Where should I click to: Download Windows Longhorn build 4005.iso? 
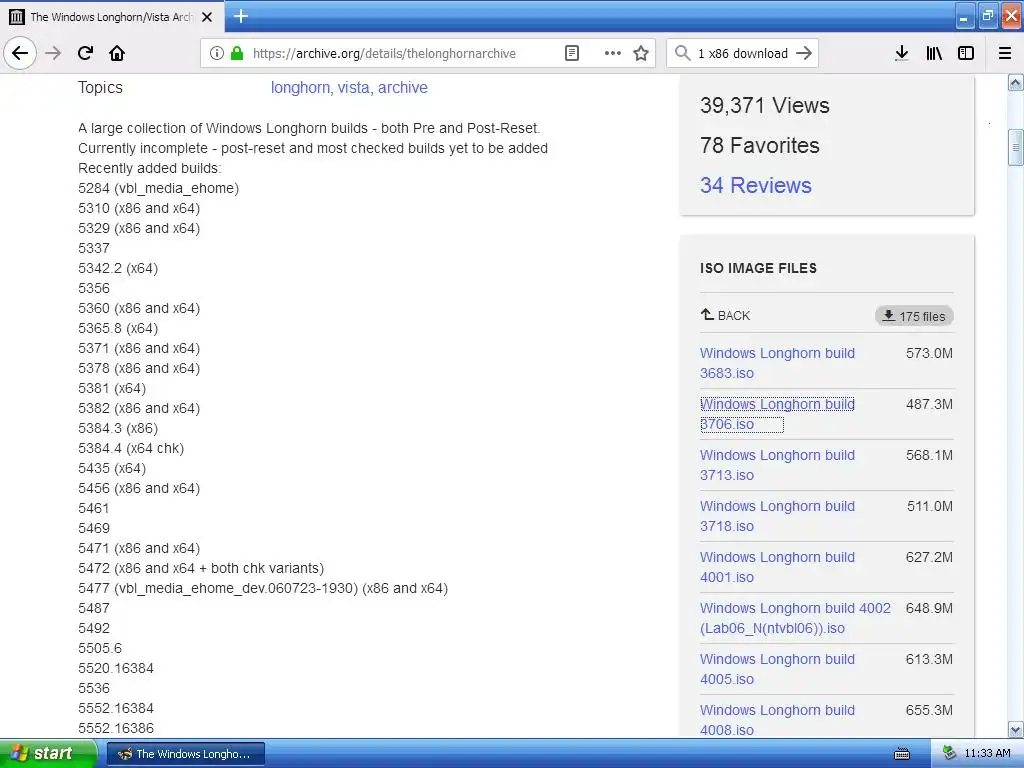(777, 669)
